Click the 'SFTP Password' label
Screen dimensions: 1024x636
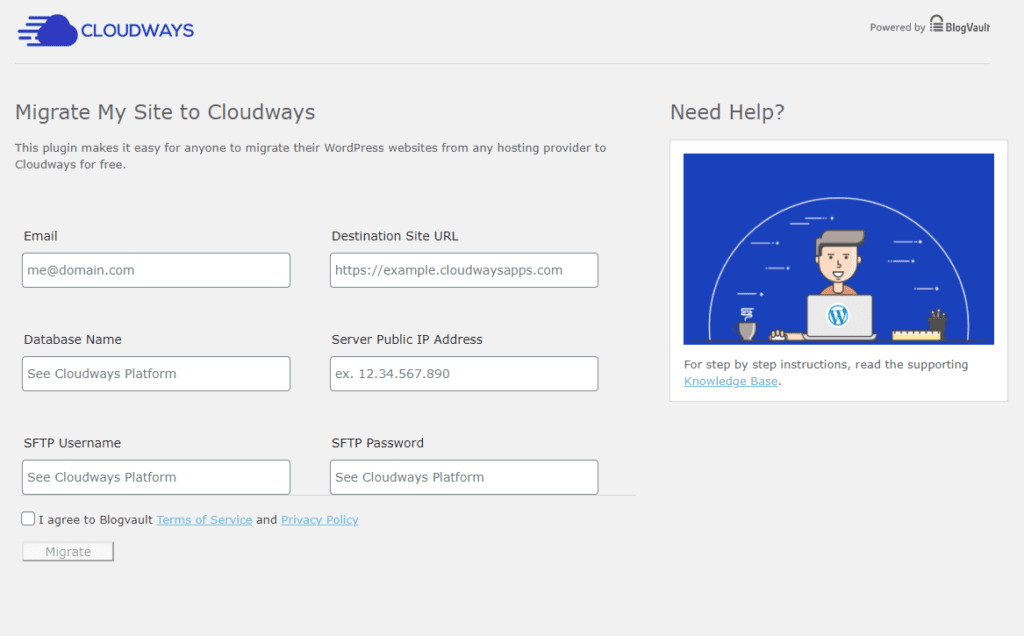[377, 443]
